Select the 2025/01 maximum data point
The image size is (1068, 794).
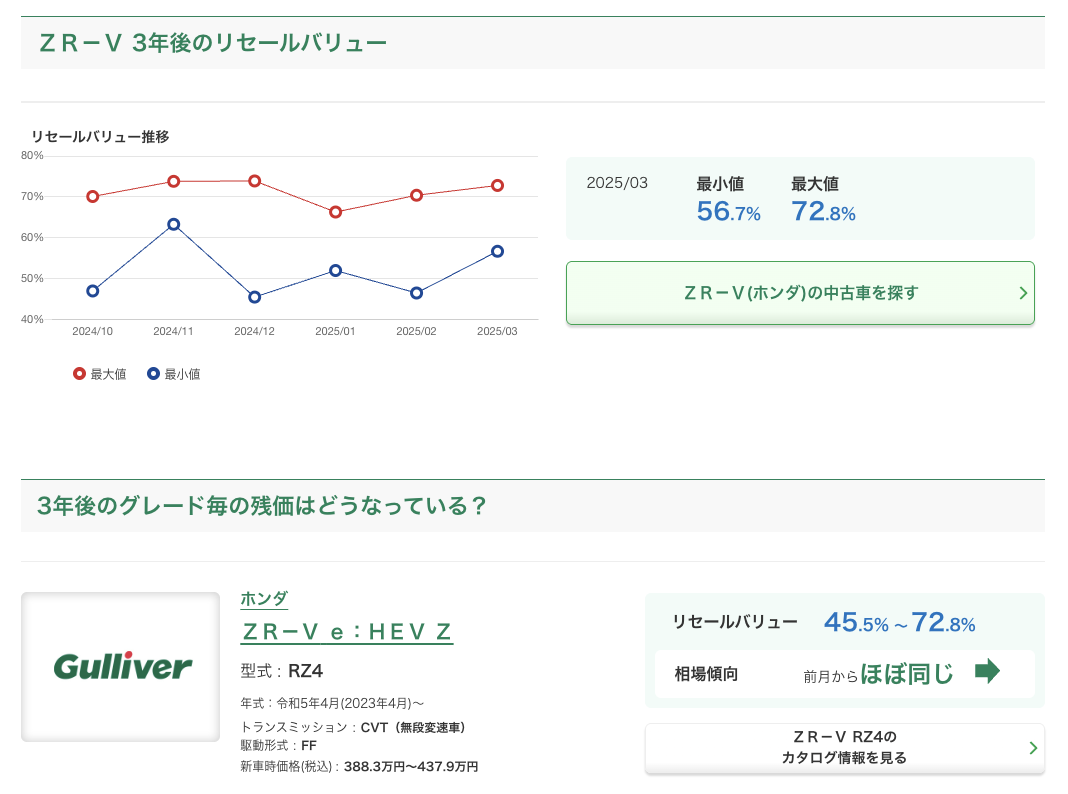pyautogui.click(x=335, y=212)
